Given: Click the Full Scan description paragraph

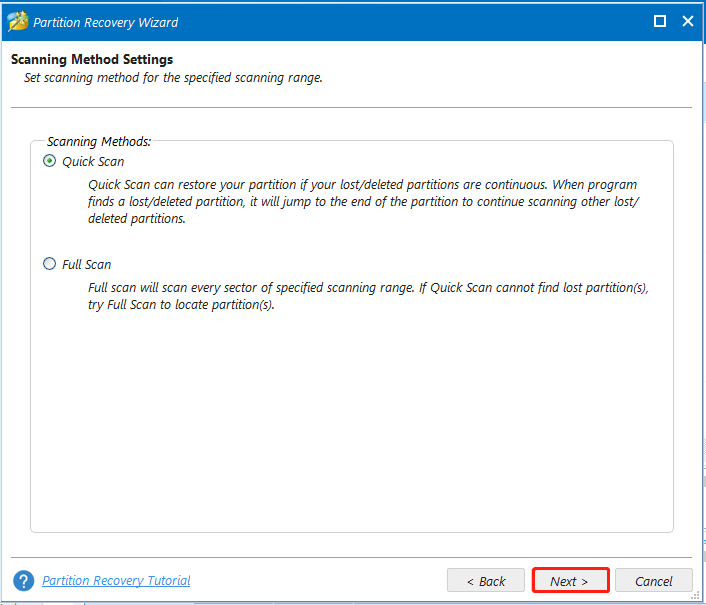Looking at the screenshot, I should point(368,296).
